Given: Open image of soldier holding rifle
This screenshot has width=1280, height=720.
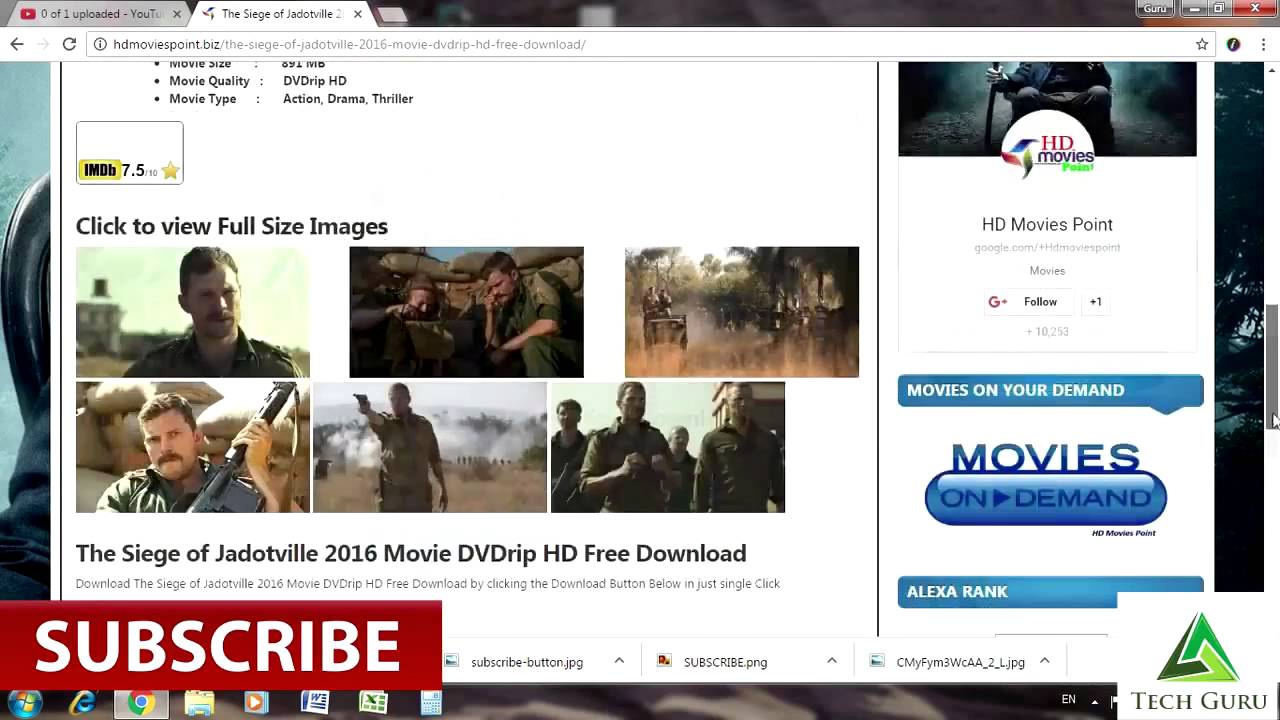Looking at the screenshot, I should pyautogui.click(x=193, y=447).
